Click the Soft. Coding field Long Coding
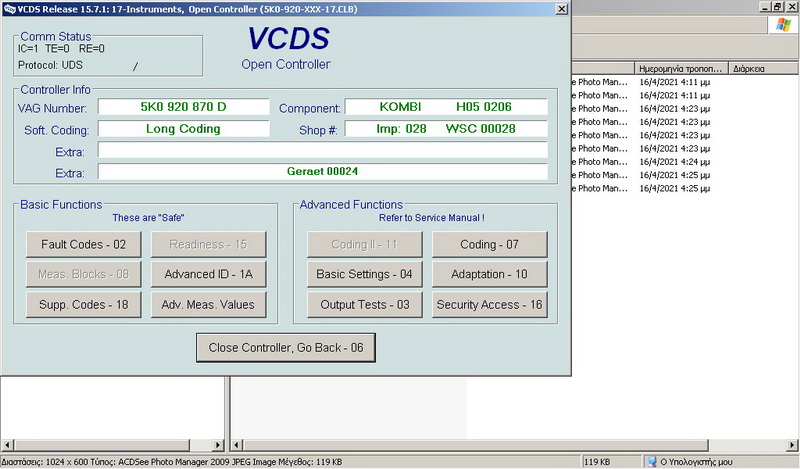The image size is (800, 469). click(183, 129)
